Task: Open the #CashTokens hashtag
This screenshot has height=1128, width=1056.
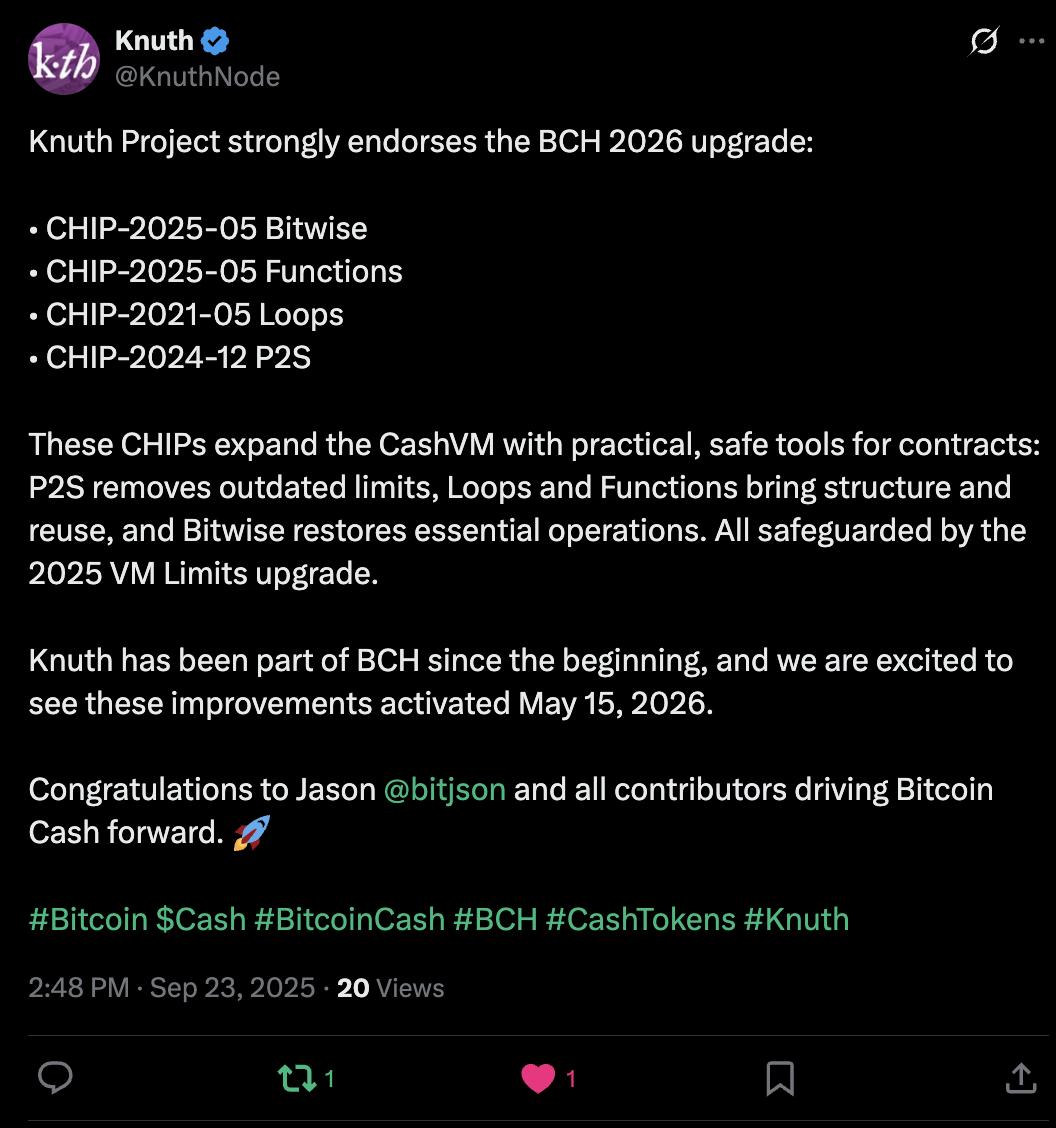Action: tap(641, 919)
